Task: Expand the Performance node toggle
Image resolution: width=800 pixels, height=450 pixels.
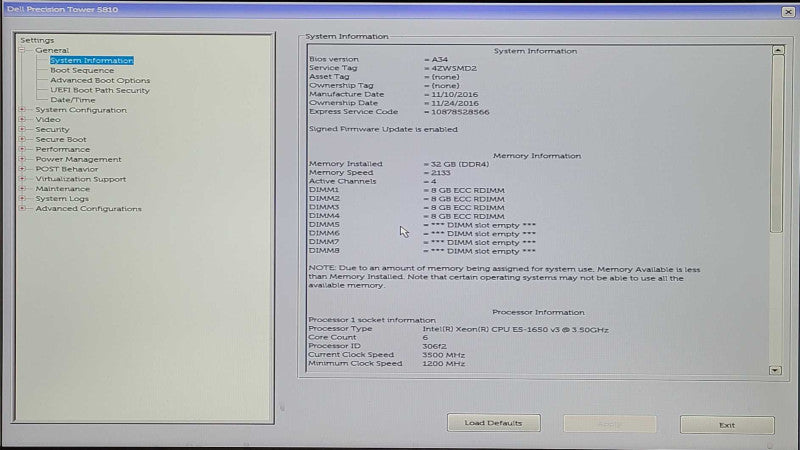Action: point(22,149)
